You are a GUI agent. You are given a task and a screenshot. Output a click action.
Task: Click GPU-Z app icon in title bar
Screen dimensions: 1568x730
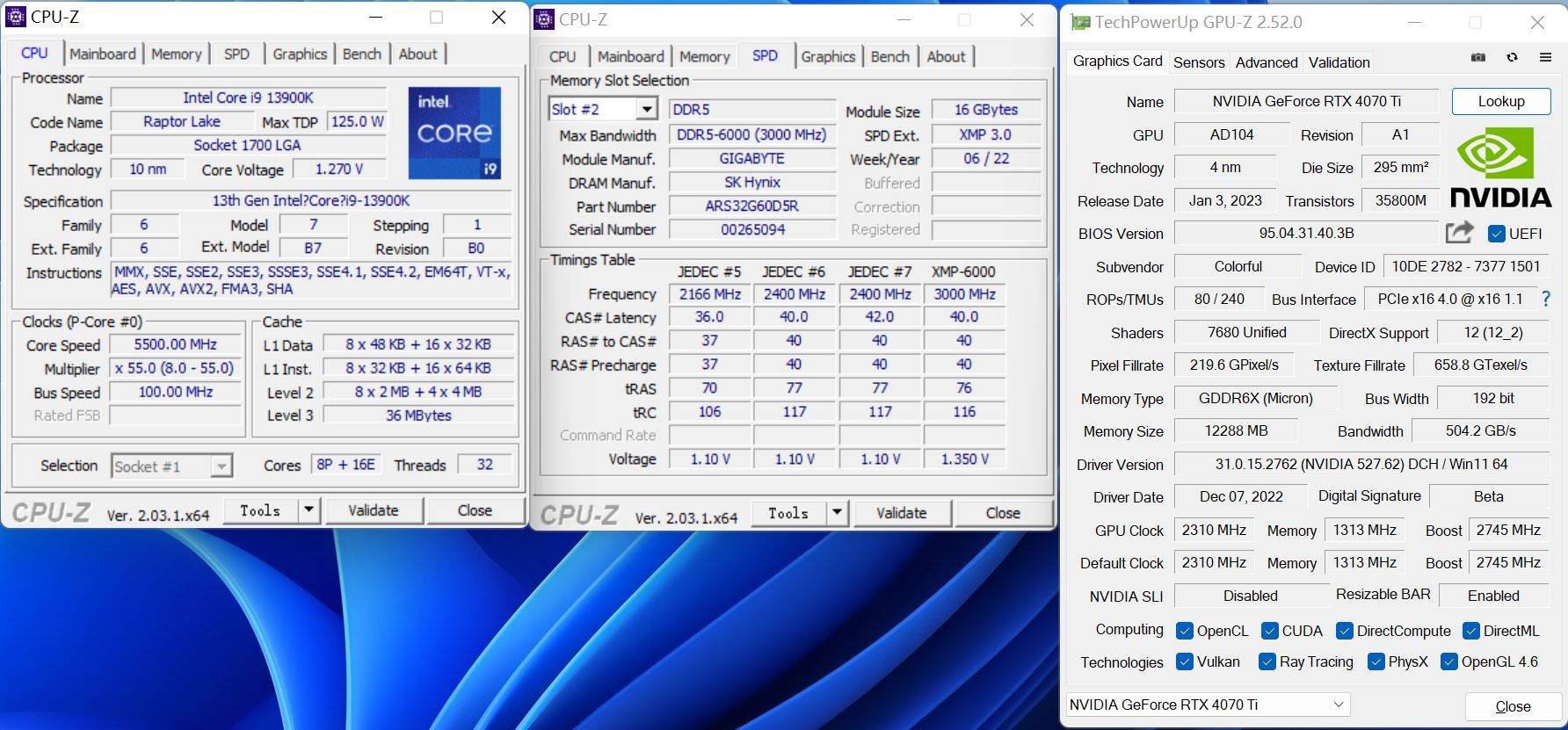(1080, 23)
